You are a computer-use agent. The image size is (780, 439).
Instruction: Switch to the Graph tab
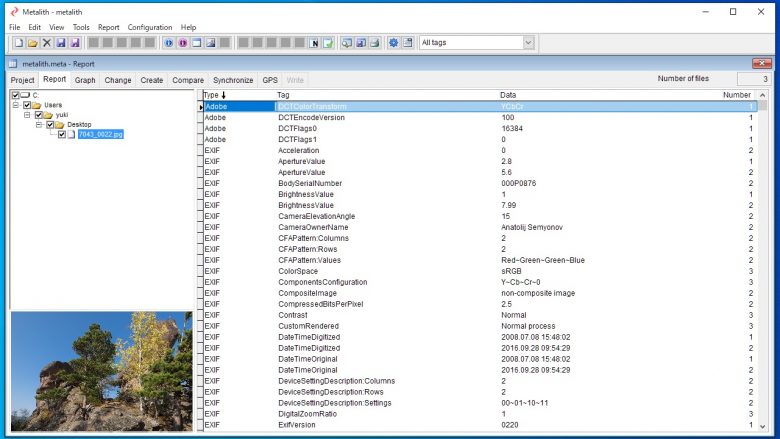85,80
